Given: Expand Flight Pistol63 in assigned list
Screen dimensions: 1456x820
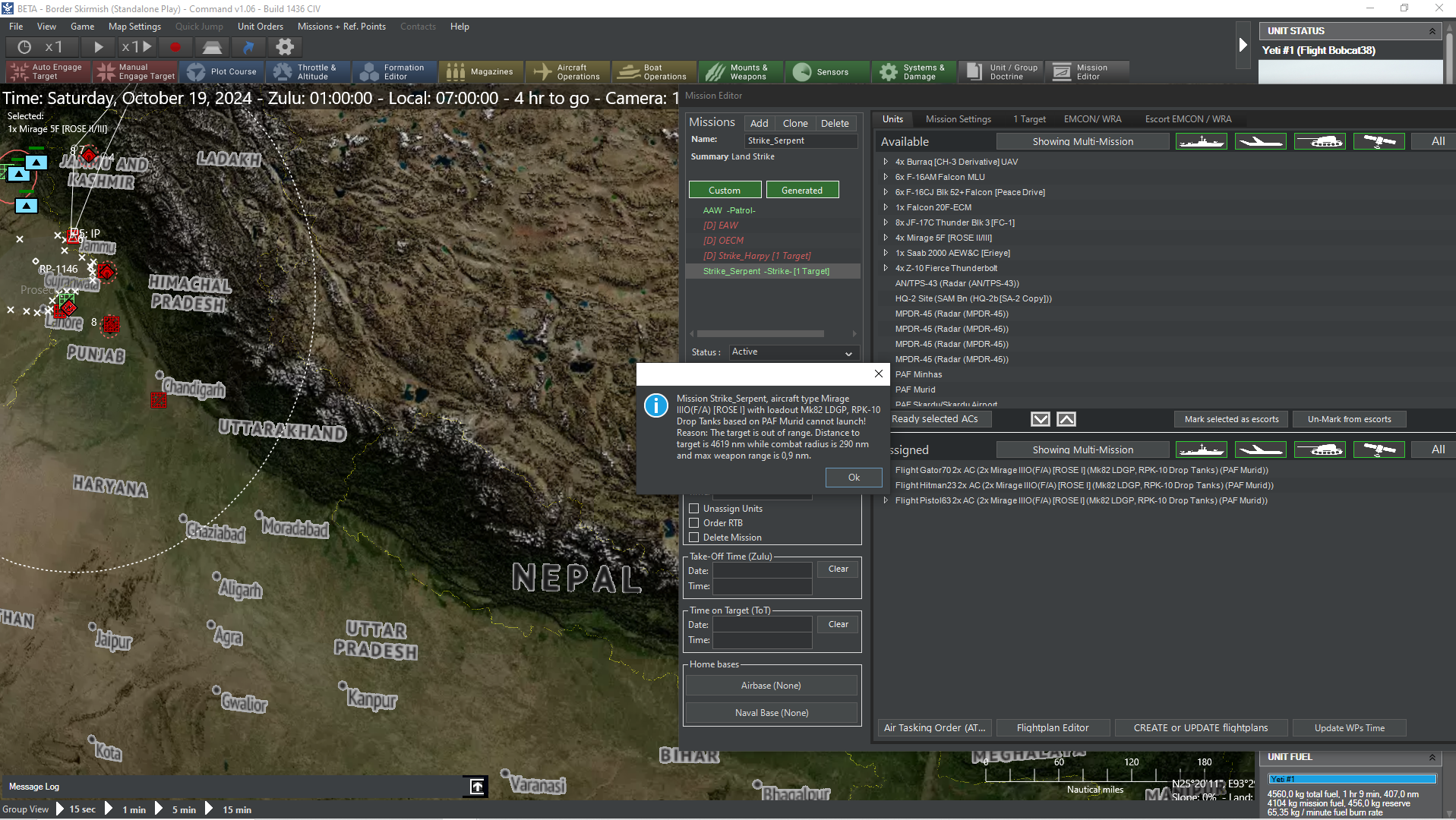Looking at the screenshot, I should [886, 500].
